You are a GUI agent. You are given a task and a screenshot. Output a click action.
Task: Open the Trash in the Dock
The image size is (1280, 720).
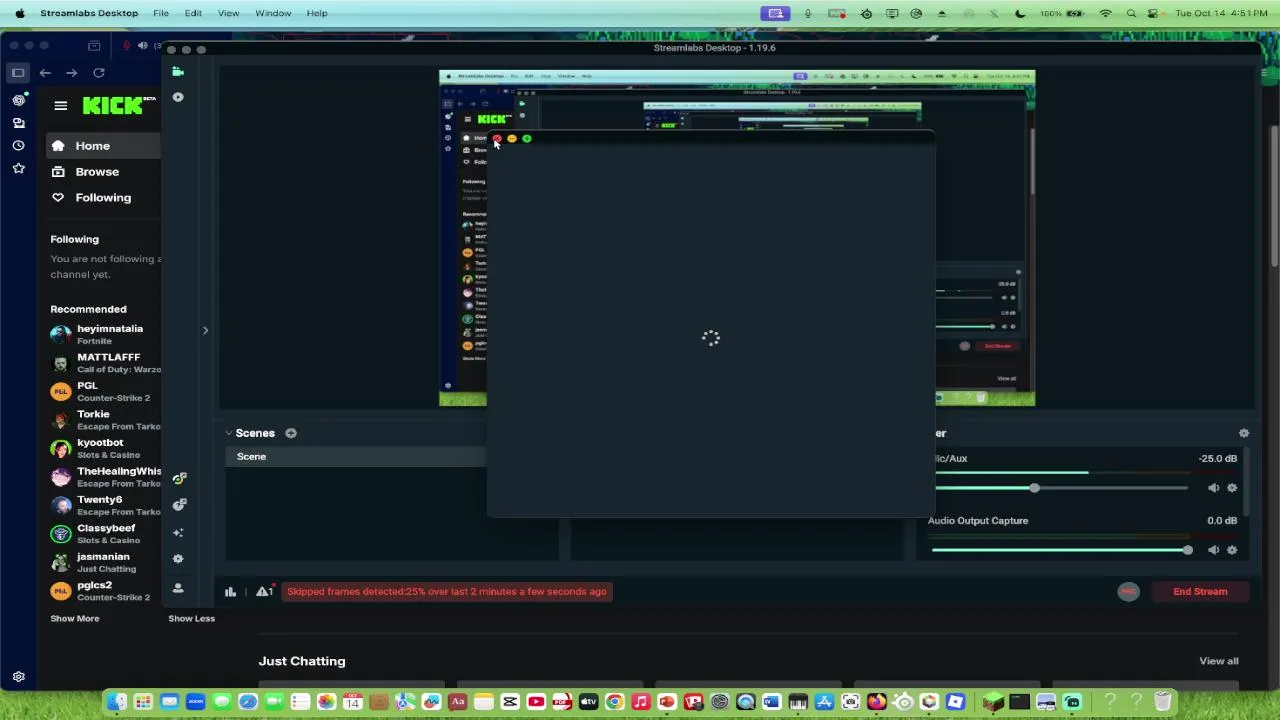click(1163, 702)
